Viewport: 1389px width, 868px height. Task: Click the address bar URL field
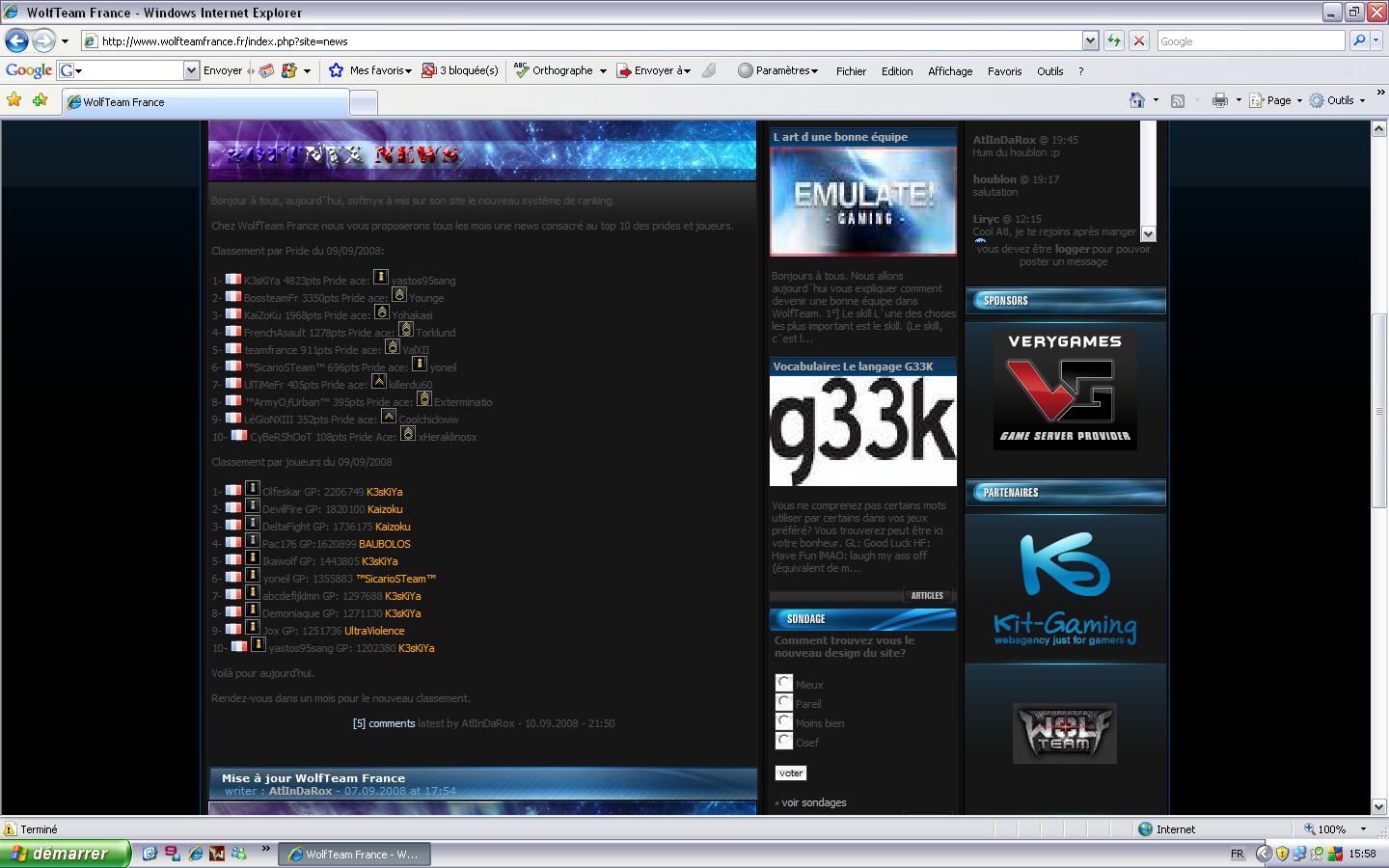(582, 41)
